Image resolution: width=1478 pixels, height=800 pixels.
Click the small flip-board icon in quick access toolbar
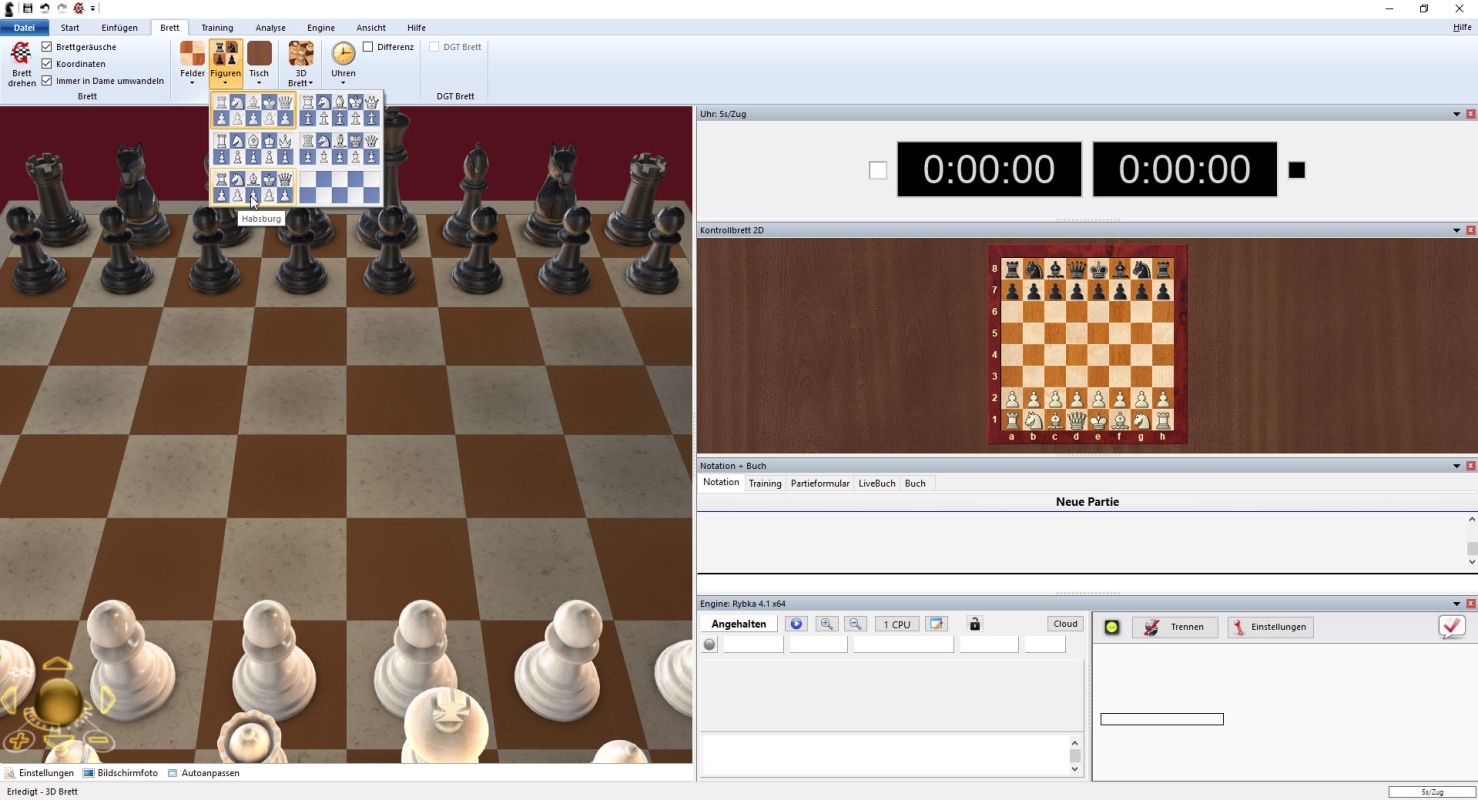pos(79,8)
